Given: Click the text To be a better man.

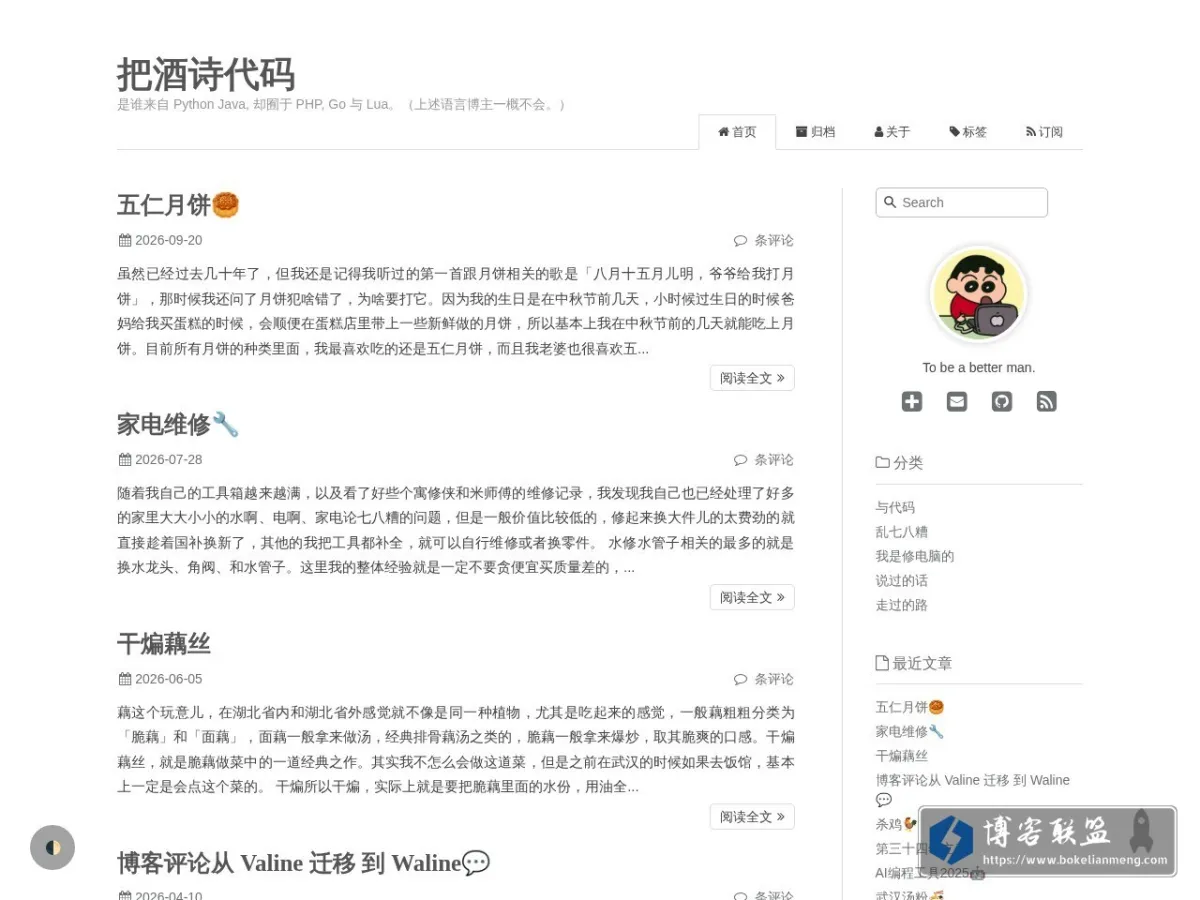Looking at the screenshot, I should 979,368.
